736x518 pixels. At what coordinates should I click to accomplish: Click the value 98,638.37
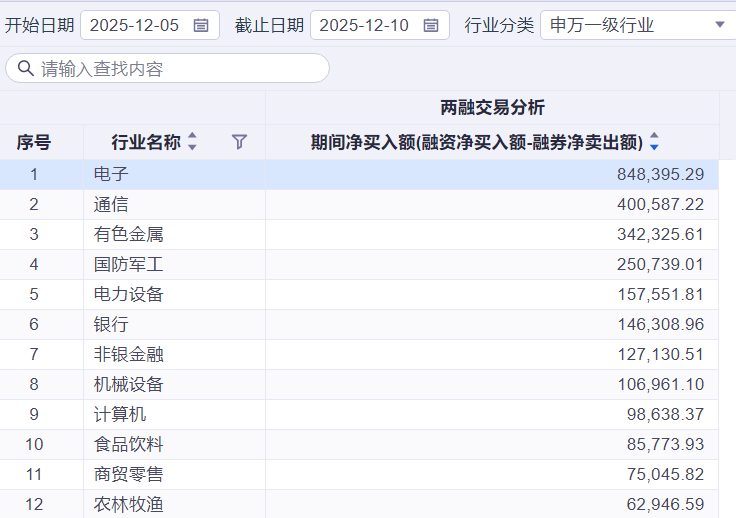pyautogui.click(x=665, y=415)
